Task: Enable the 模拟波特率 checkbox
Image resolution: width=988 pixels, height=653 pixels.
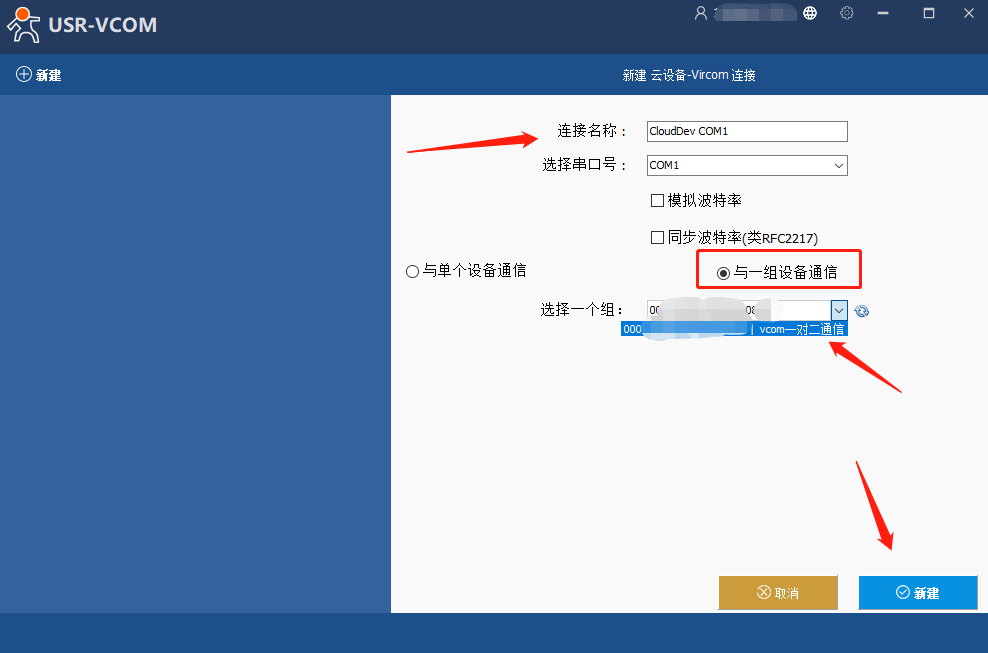Action: [x=657, y=200]
